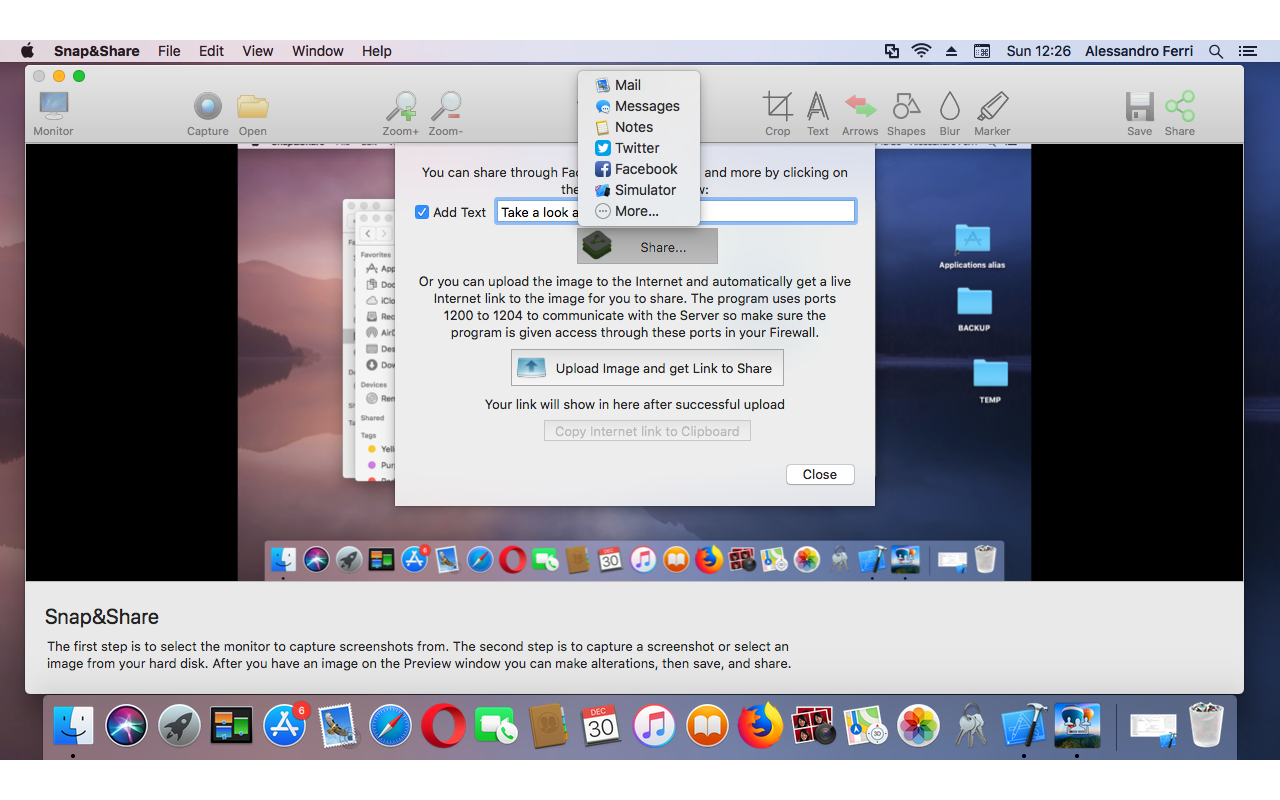
Task: Open Keychain Access from the Dock
Action: coord(971,726)
